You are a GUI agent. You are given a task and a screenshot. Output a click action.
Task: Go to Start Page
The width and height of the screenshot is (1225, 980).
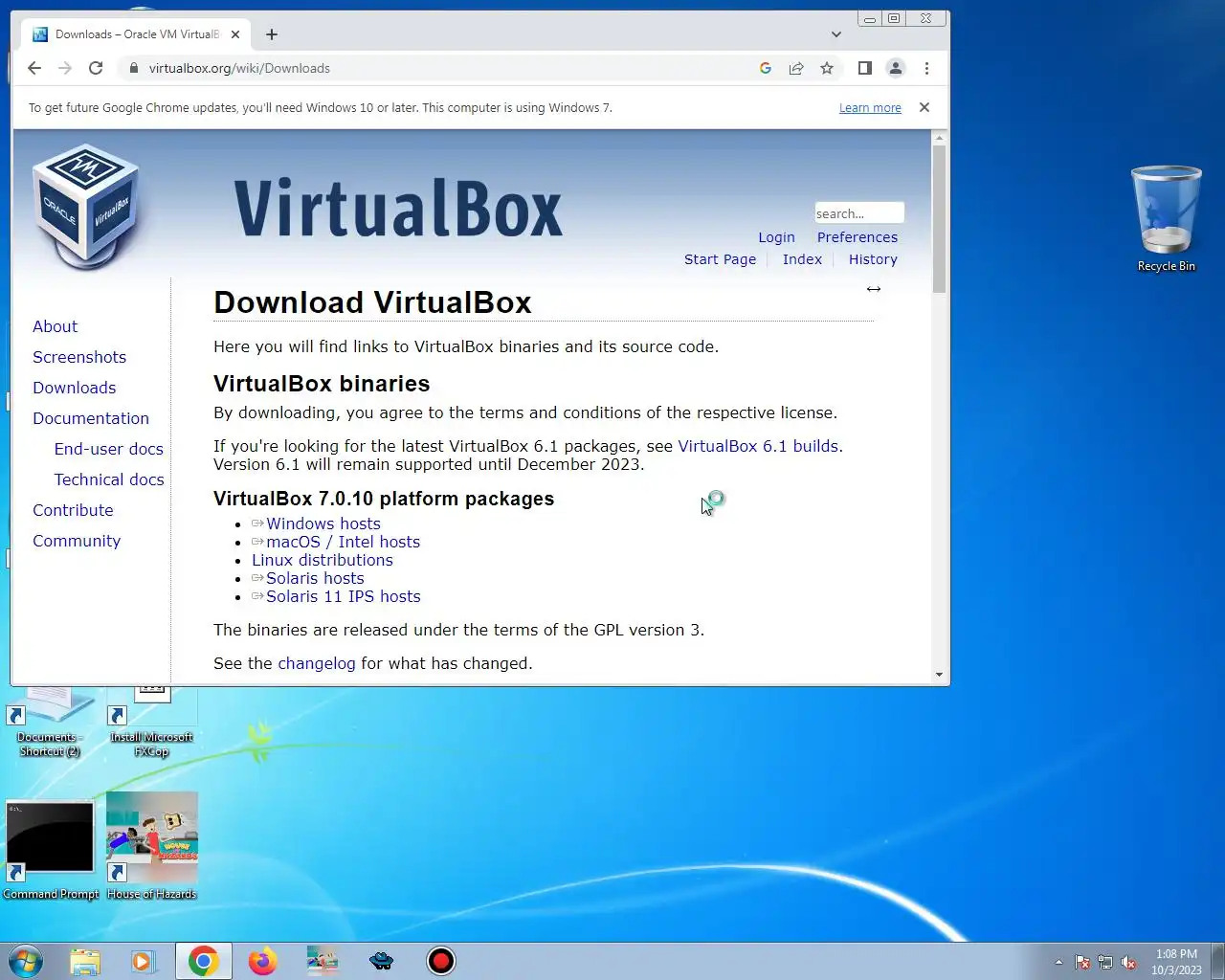(720, 259)
